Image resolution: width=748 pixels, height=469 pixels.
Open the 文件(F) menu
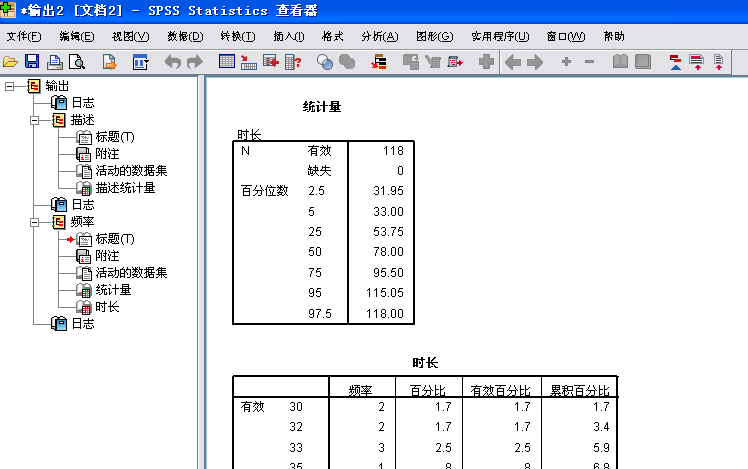[24, 36]
